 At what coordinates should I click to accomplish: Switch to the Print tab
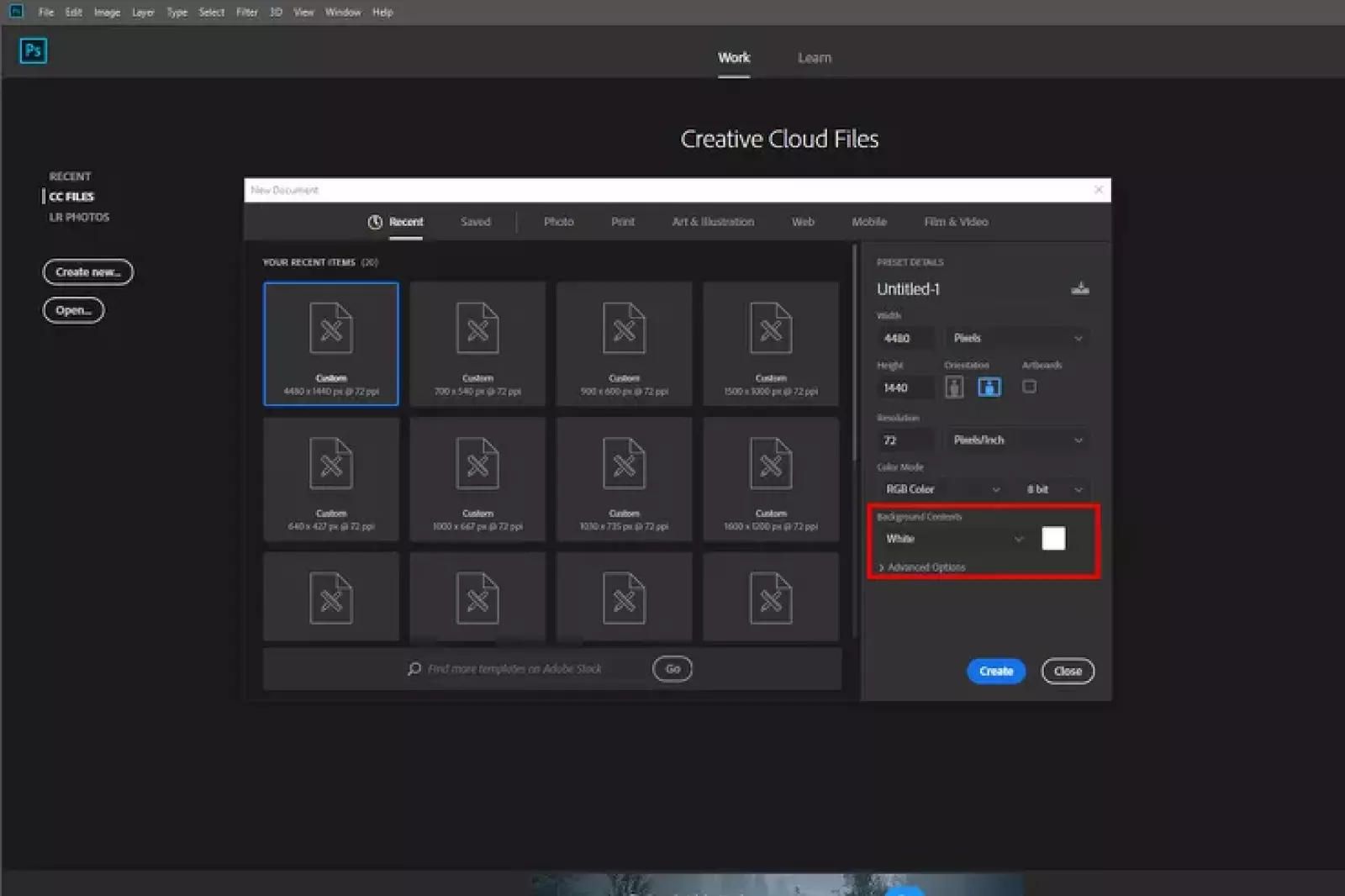click(x=622, y=221)
